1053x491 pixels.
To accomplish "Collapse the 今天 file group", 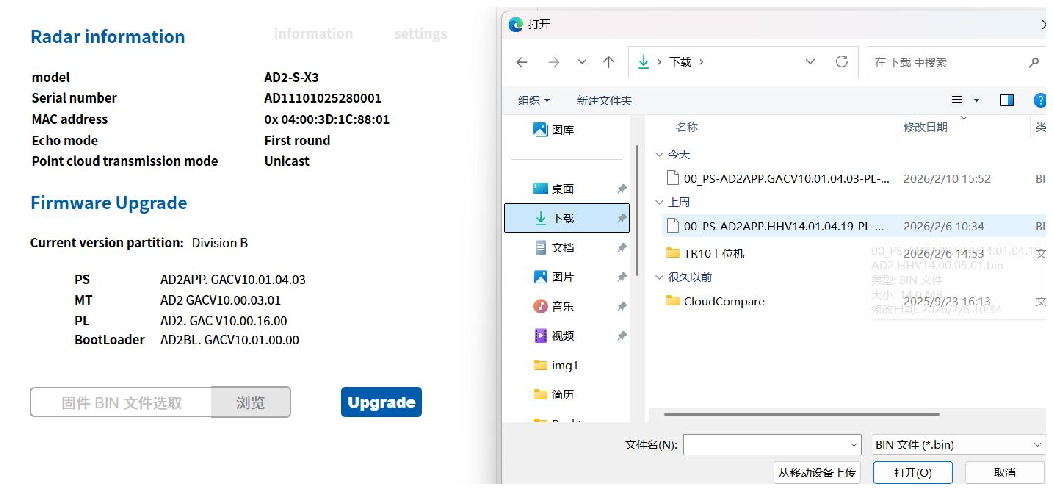I will coord(659,154).
